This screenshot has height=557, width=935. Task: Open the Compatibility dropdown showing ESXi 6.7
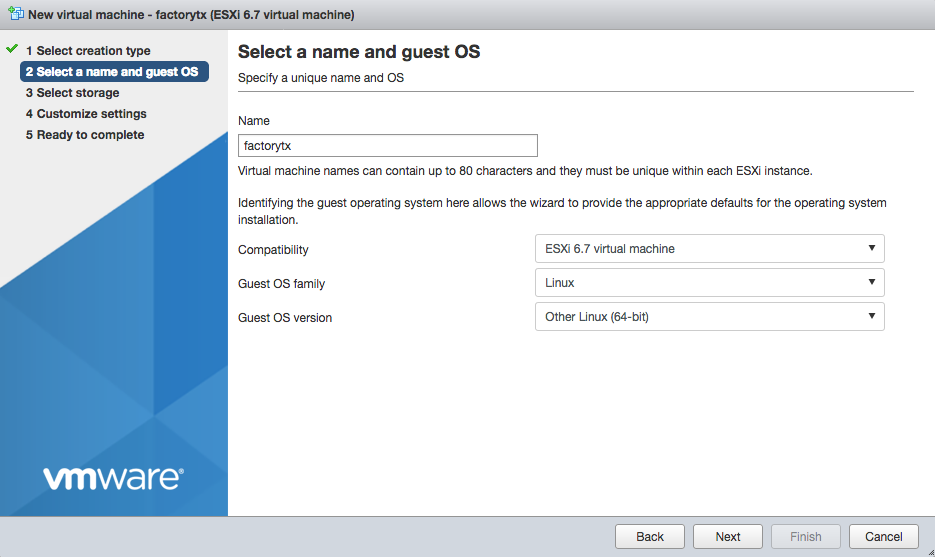click(x=709, y=249)
